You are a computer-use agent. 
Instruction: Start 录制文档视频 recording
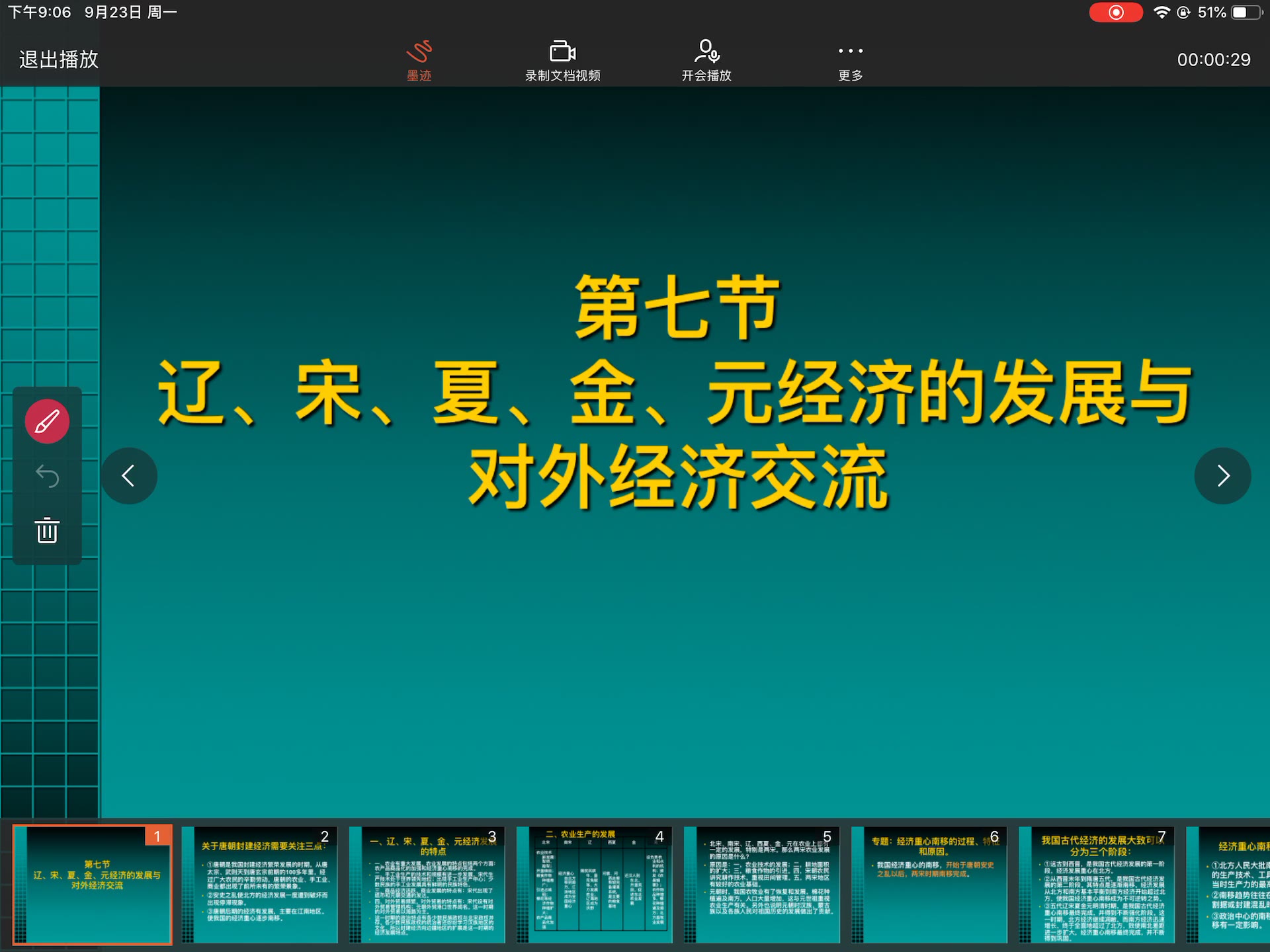click(563, 61)
